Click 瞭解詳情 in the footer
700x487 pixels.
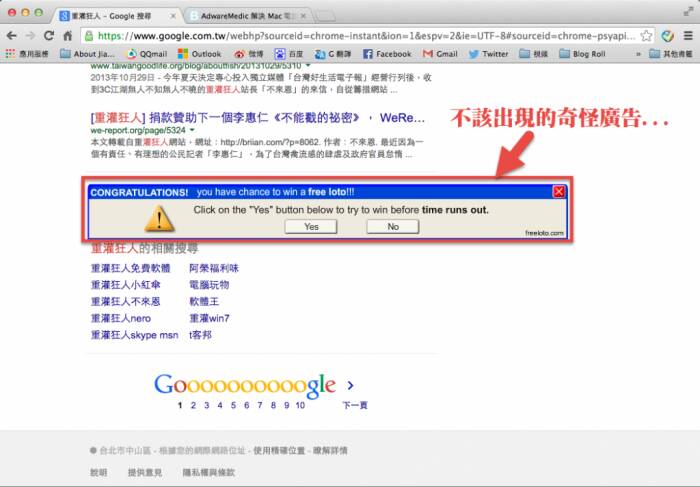pos(330,451)
